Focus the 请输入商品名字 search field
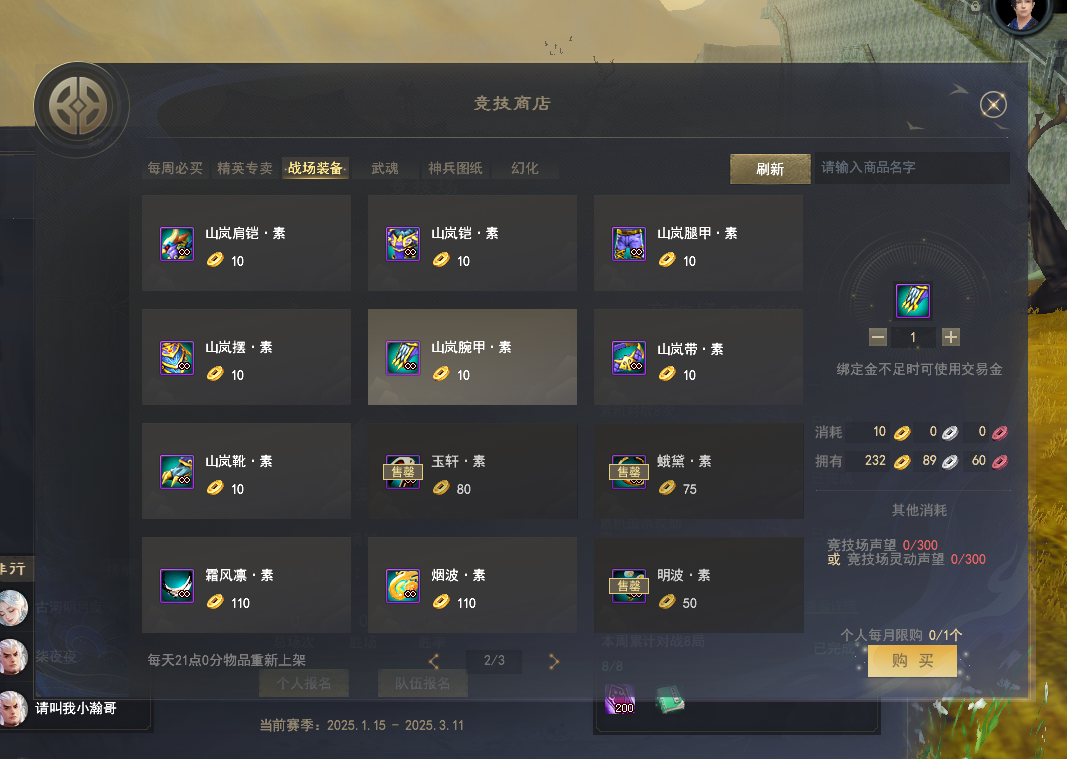The image size is (1067, 759). pyautogui.click(x=912, y=168)
